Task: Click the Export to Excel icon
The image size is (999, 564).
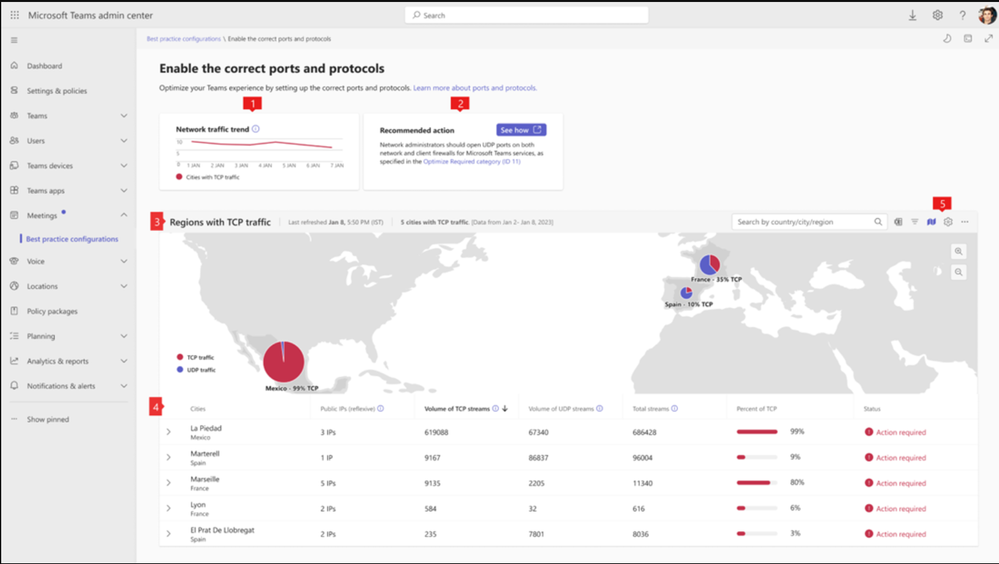Action: click(x=898, y=222)
